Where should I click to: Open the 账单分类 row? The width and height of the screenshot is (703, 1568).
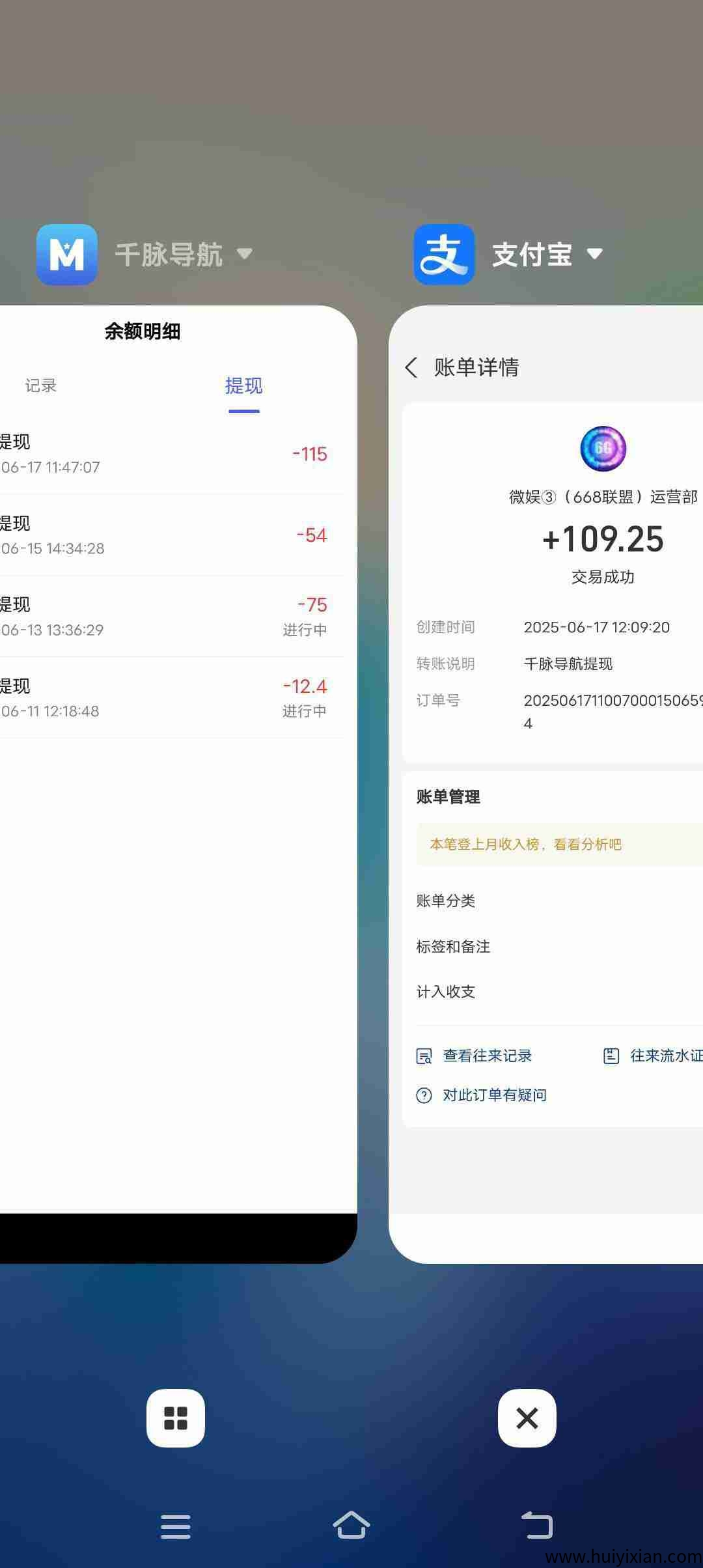(560, 901)
